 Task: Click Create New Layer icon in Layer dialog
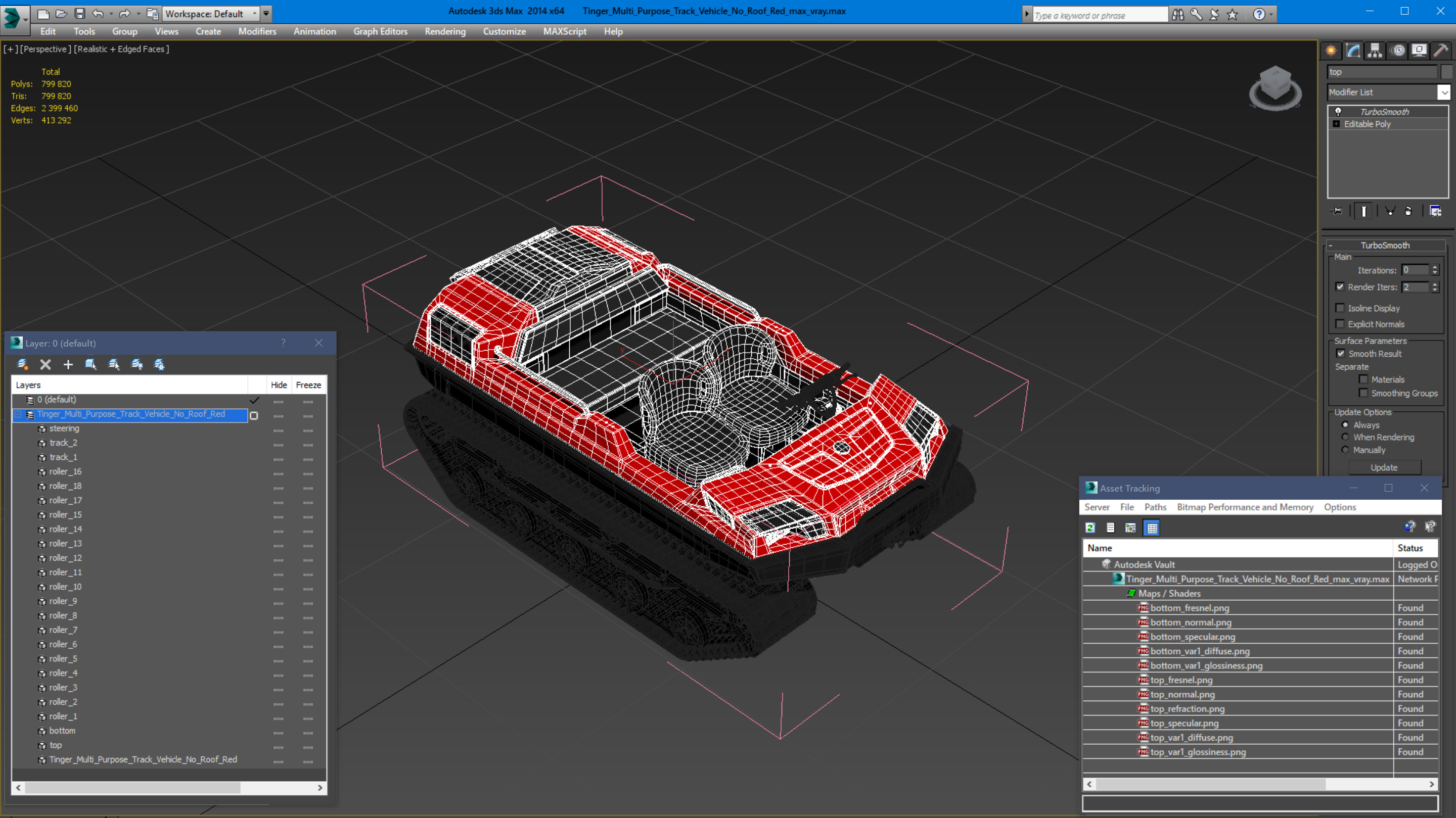[x=23, y=364]
